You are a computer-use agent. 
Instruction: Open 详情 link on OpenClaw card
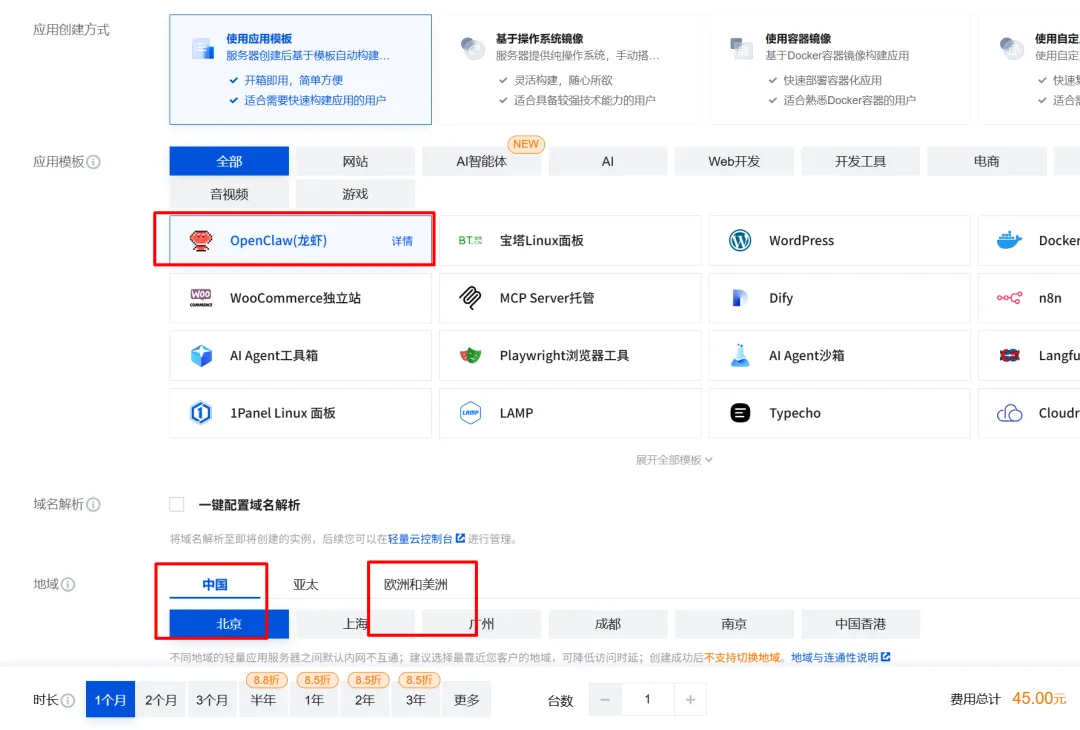pyautogui.click(x=402, y=241)
